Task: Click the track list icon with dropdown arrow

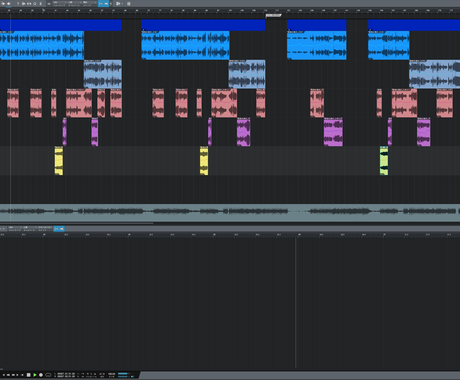Action: click(x=119, y=4)
